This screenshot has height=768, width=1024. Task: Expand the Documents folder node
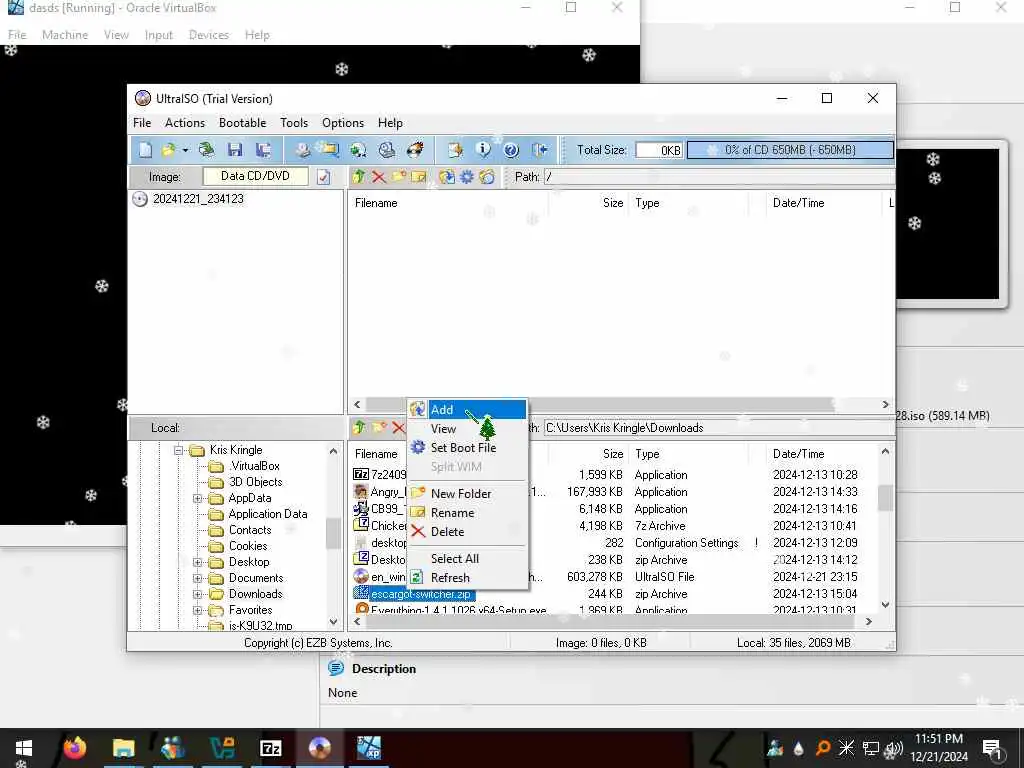197,578
